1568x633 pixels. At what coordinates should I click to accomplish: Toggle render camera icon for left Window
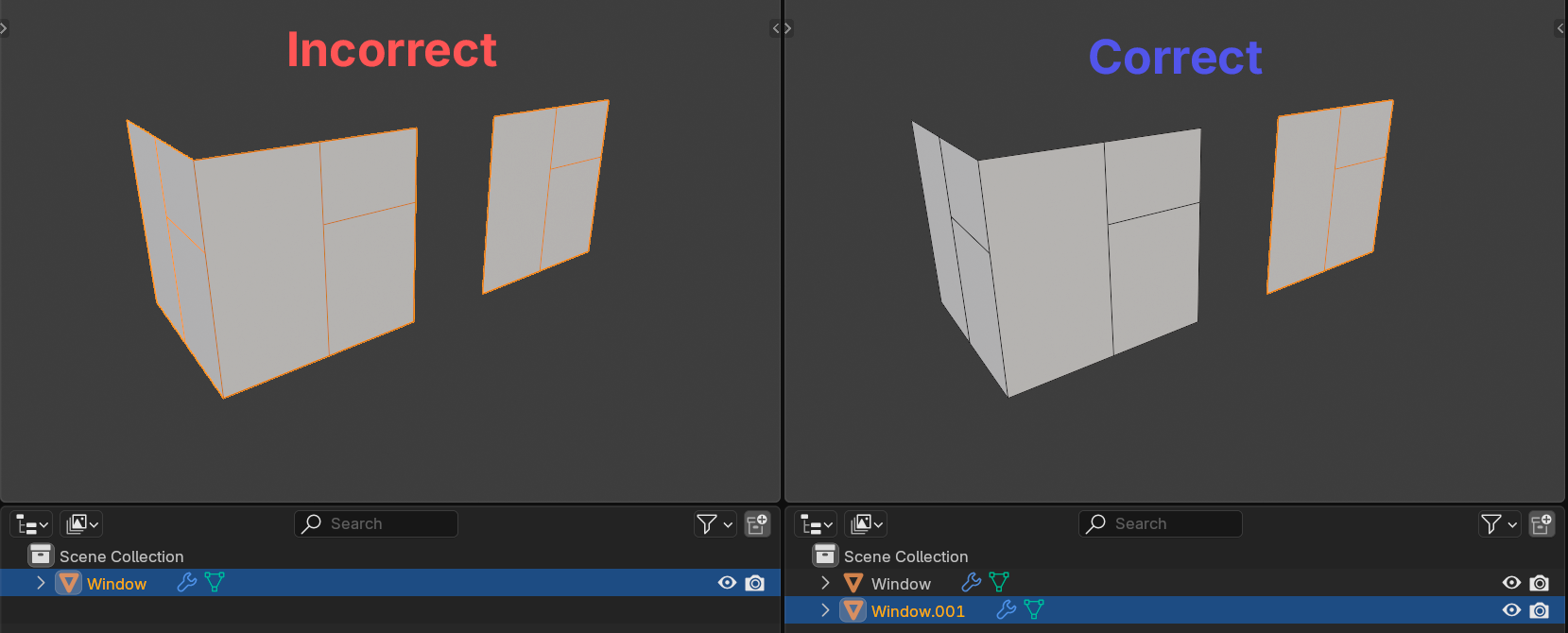point(755,583)
